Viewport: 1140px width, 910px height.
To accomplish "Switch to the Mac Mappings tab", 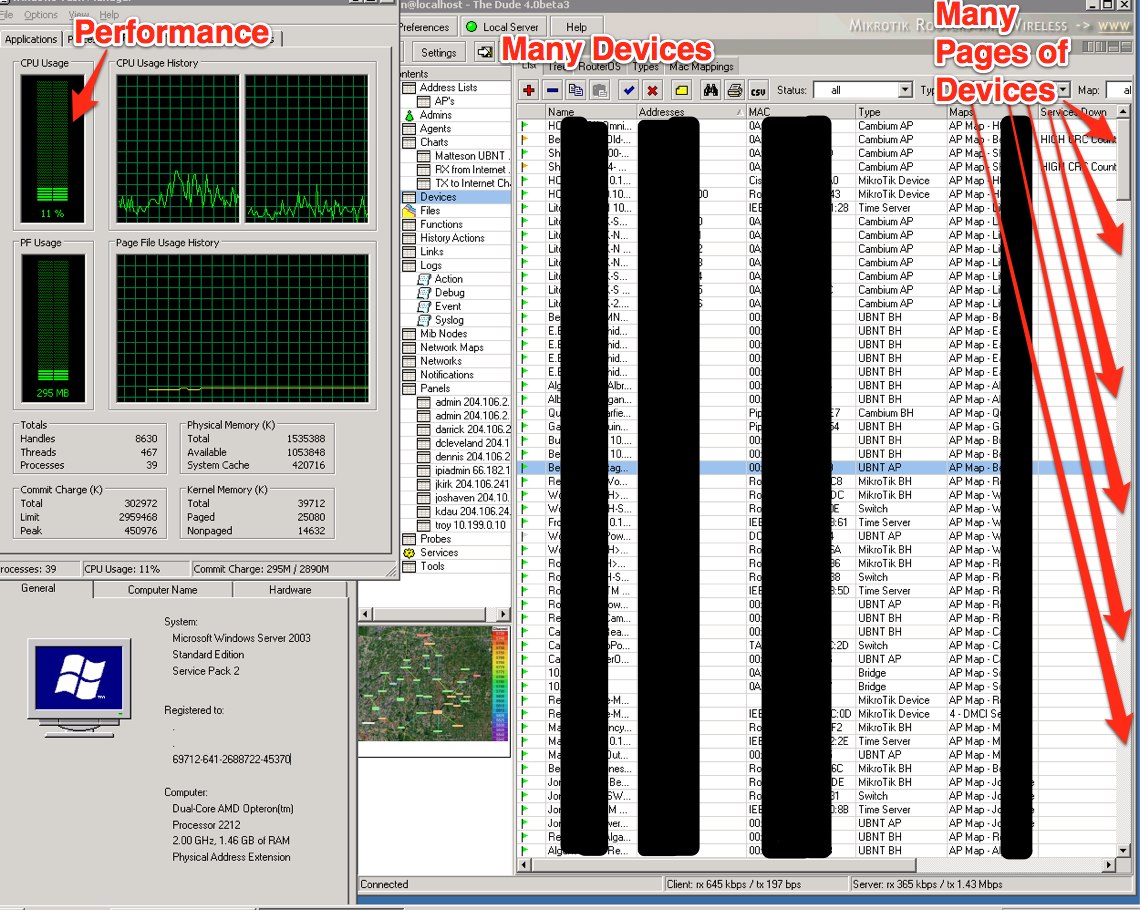I will pyautogui.click(x=701, y=66).
